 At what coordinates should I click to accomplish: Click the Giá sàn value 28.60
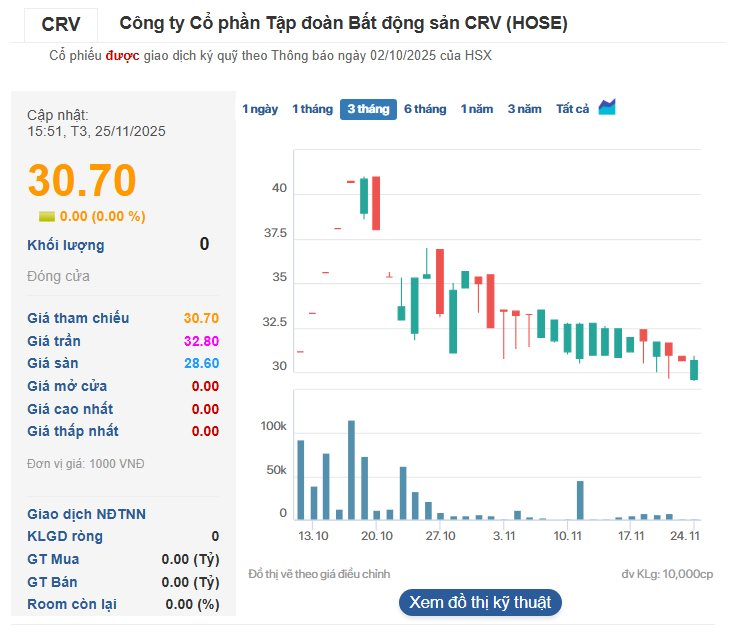click(201, 363)
